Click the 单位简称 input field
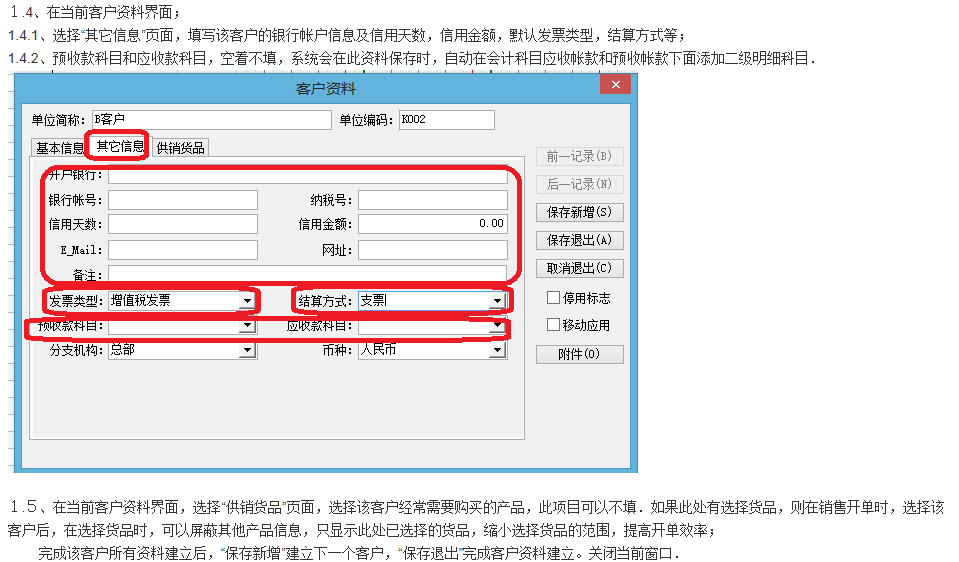This screenshot has width=959, height=562. (212, 120)
